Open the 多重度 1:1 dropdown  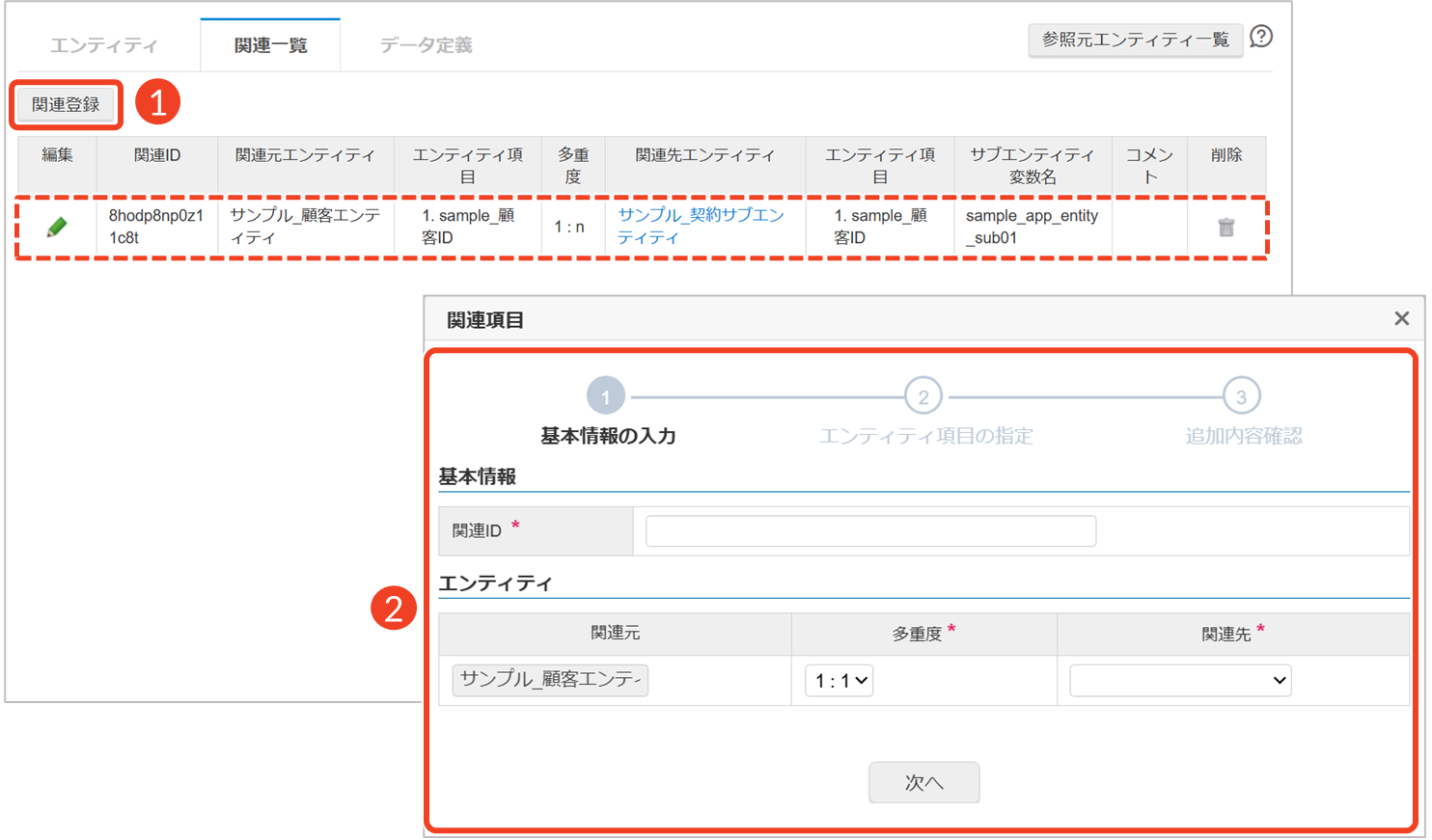coord(840,681)
